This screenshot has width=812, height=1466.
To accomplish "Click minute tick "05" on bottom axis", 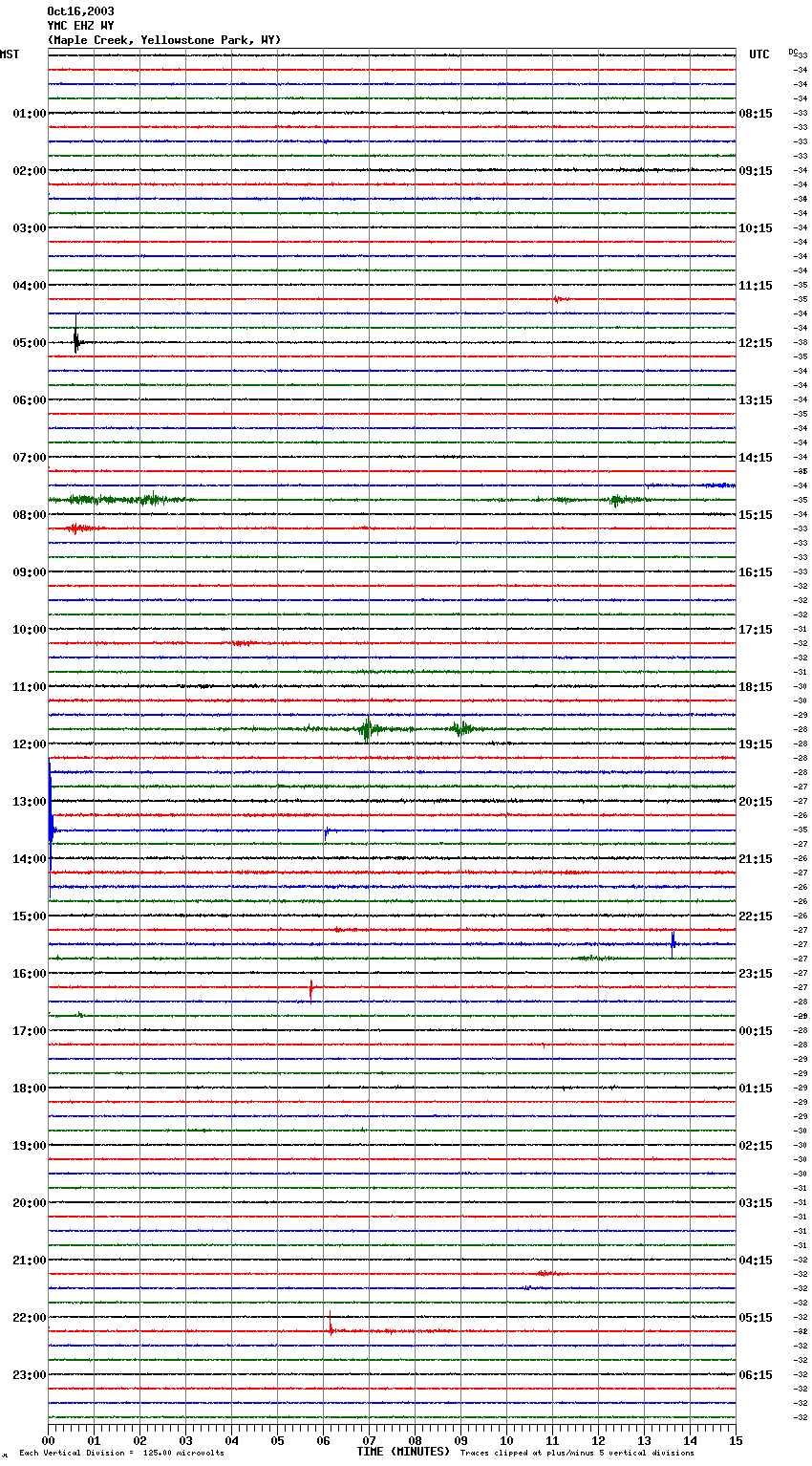I will [277, 1439].
